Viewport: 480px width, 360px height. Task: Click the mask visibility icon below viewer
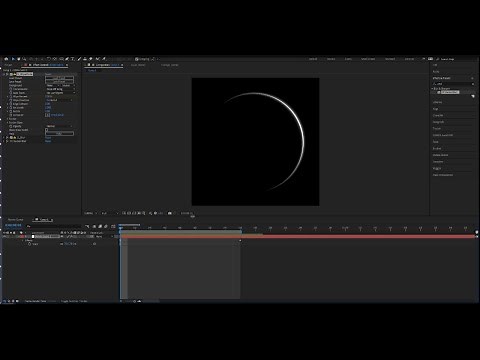[x=134, y=213]
